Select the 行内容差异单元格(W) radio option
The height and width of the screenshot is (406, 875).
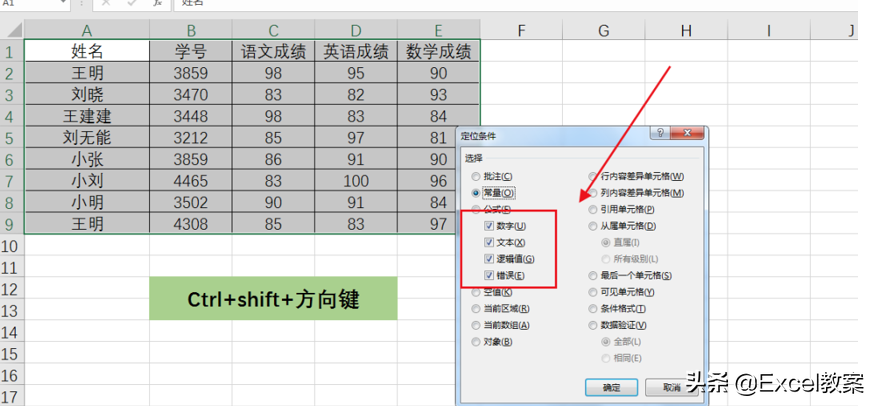(636, 176)
